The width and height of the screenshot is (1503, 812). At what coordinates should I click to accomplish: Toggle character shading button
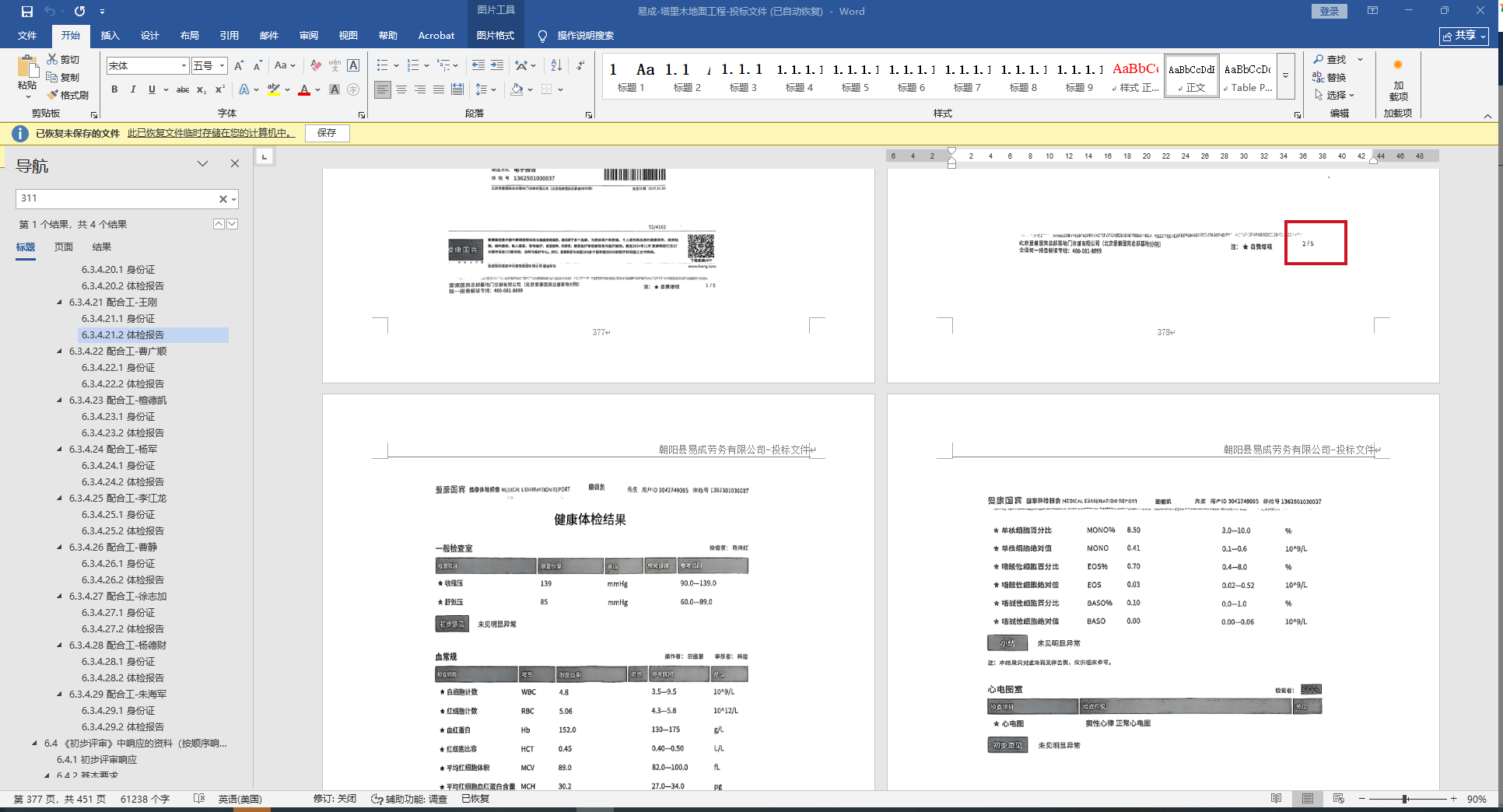click(x=335, y=89)
